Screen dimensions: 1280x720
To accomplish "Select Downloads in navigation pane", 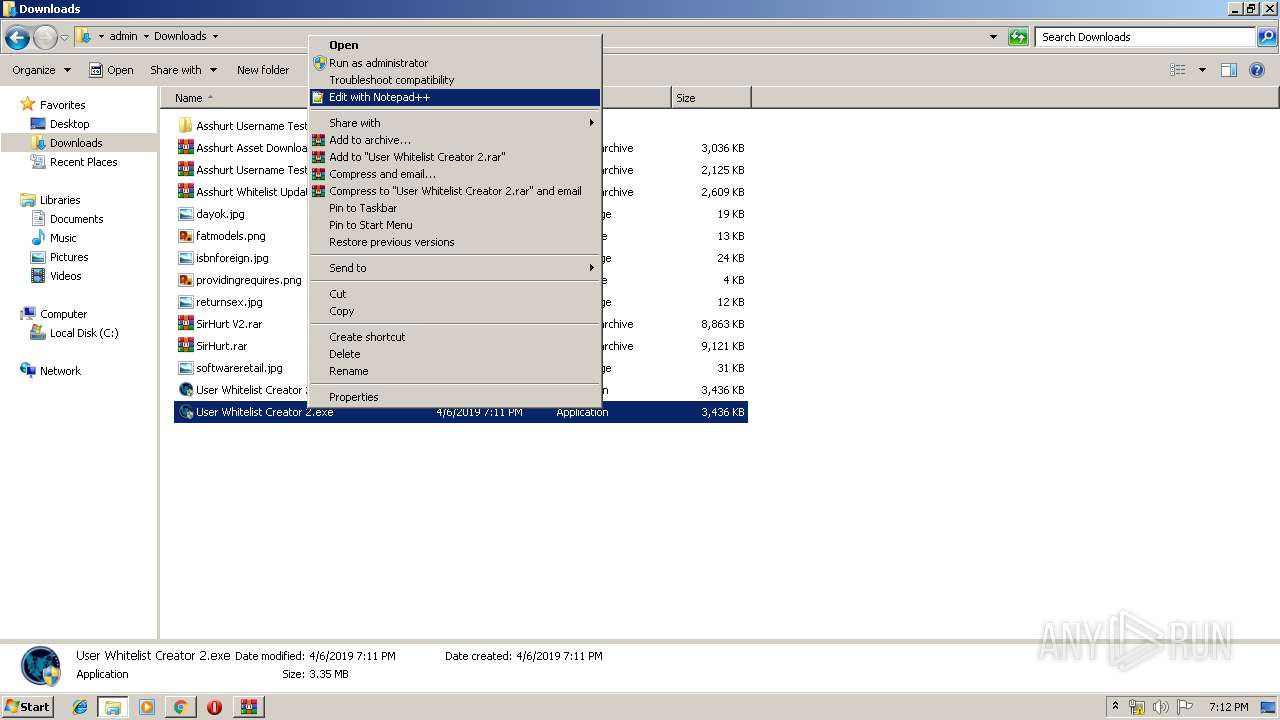I will click(x=75, y=143).
